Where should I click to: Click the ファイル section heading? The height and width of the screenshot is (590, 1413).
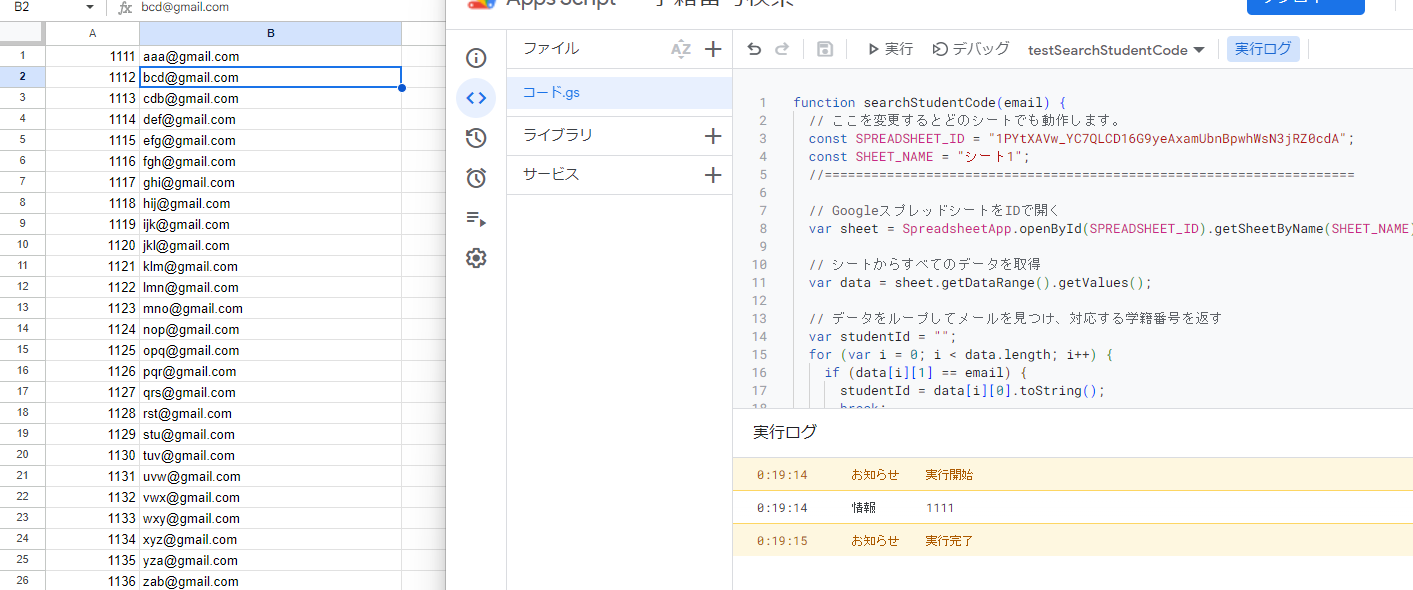coord(551,49)
